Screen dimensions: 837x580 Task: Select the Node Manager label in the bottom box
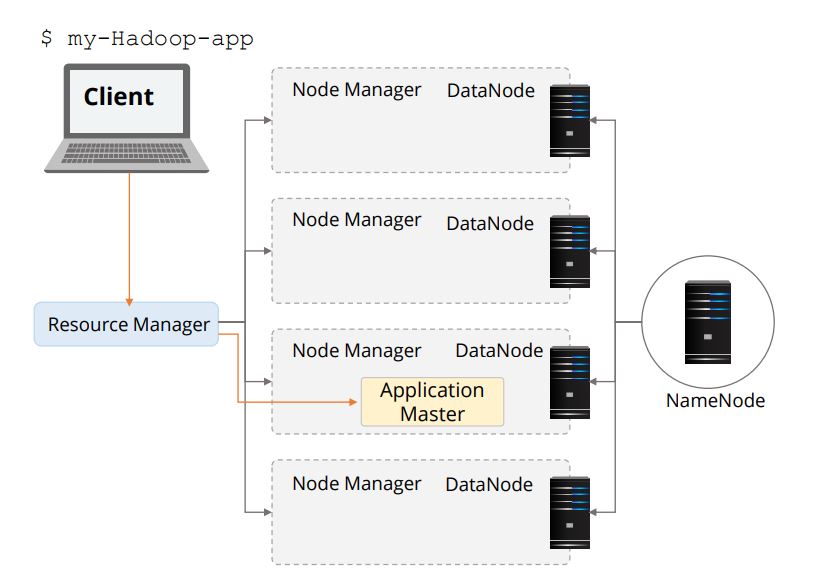[356, 484]
